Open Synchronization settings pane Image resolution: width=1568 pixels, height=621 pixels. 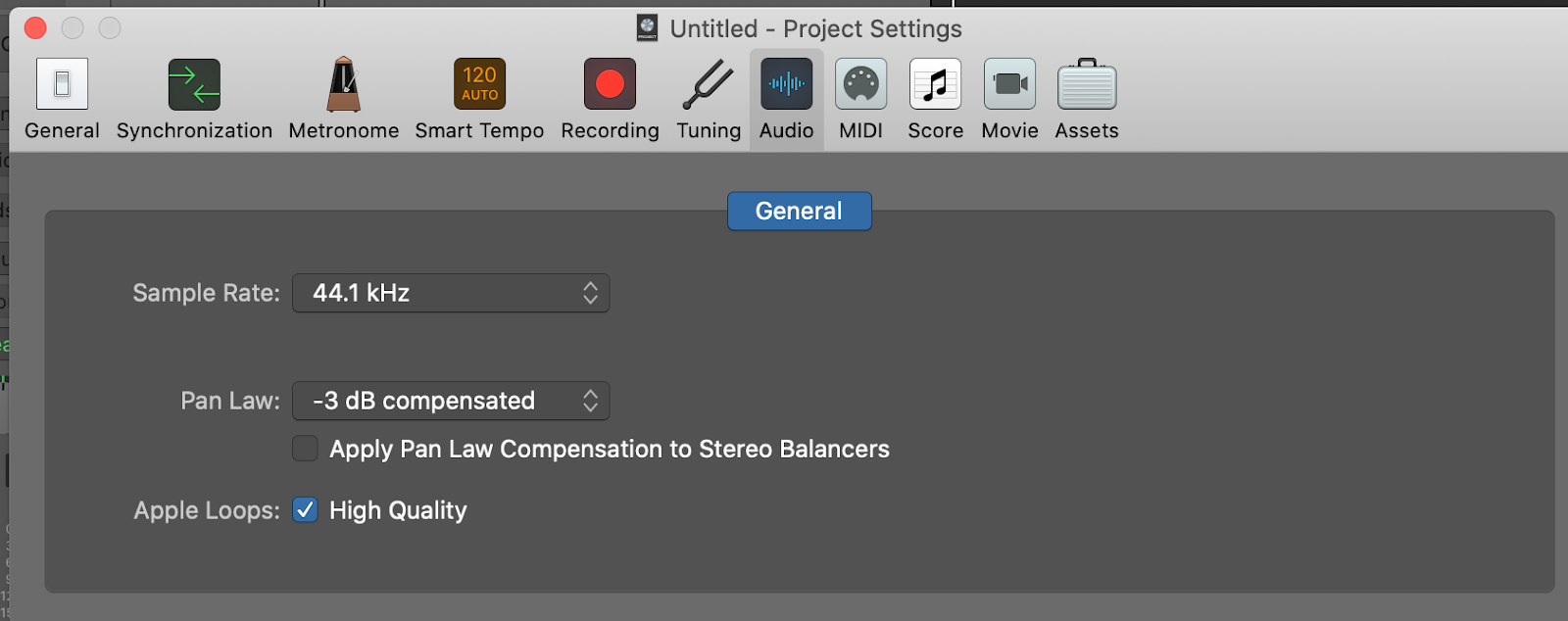click(194, 84)
